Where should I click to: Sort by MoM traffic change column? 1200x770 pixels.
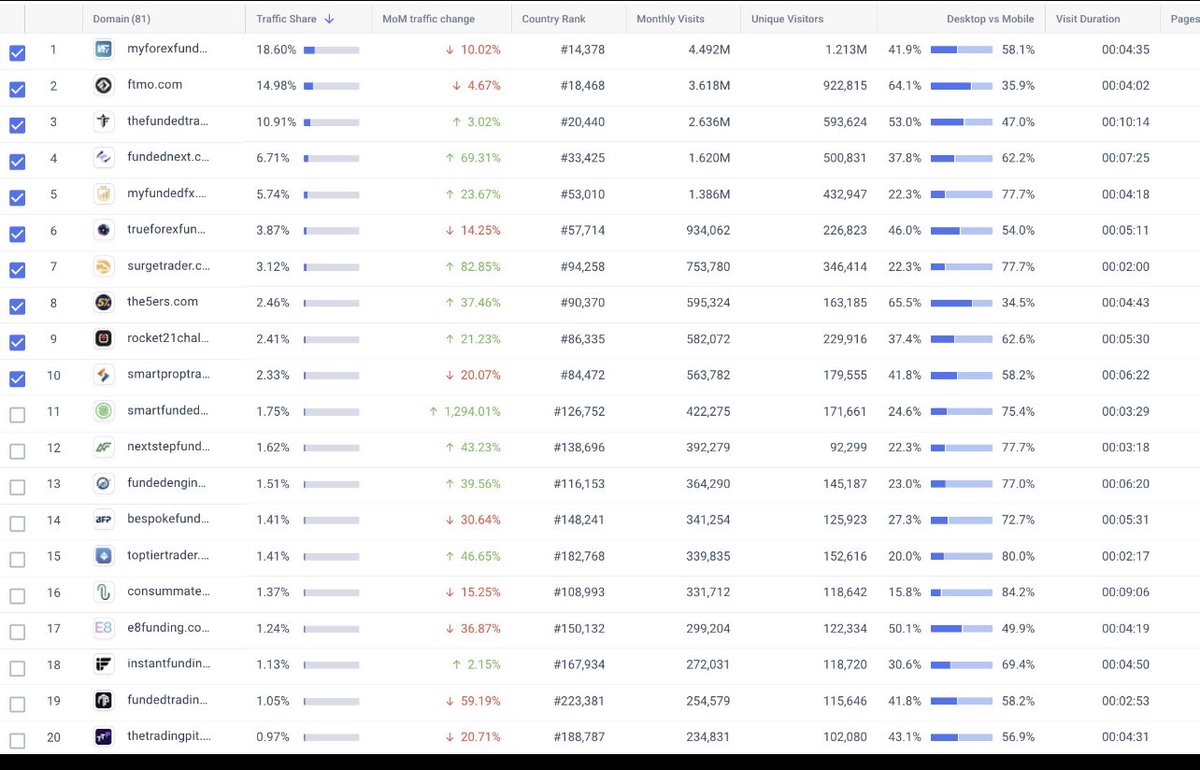tap(428, 19)
